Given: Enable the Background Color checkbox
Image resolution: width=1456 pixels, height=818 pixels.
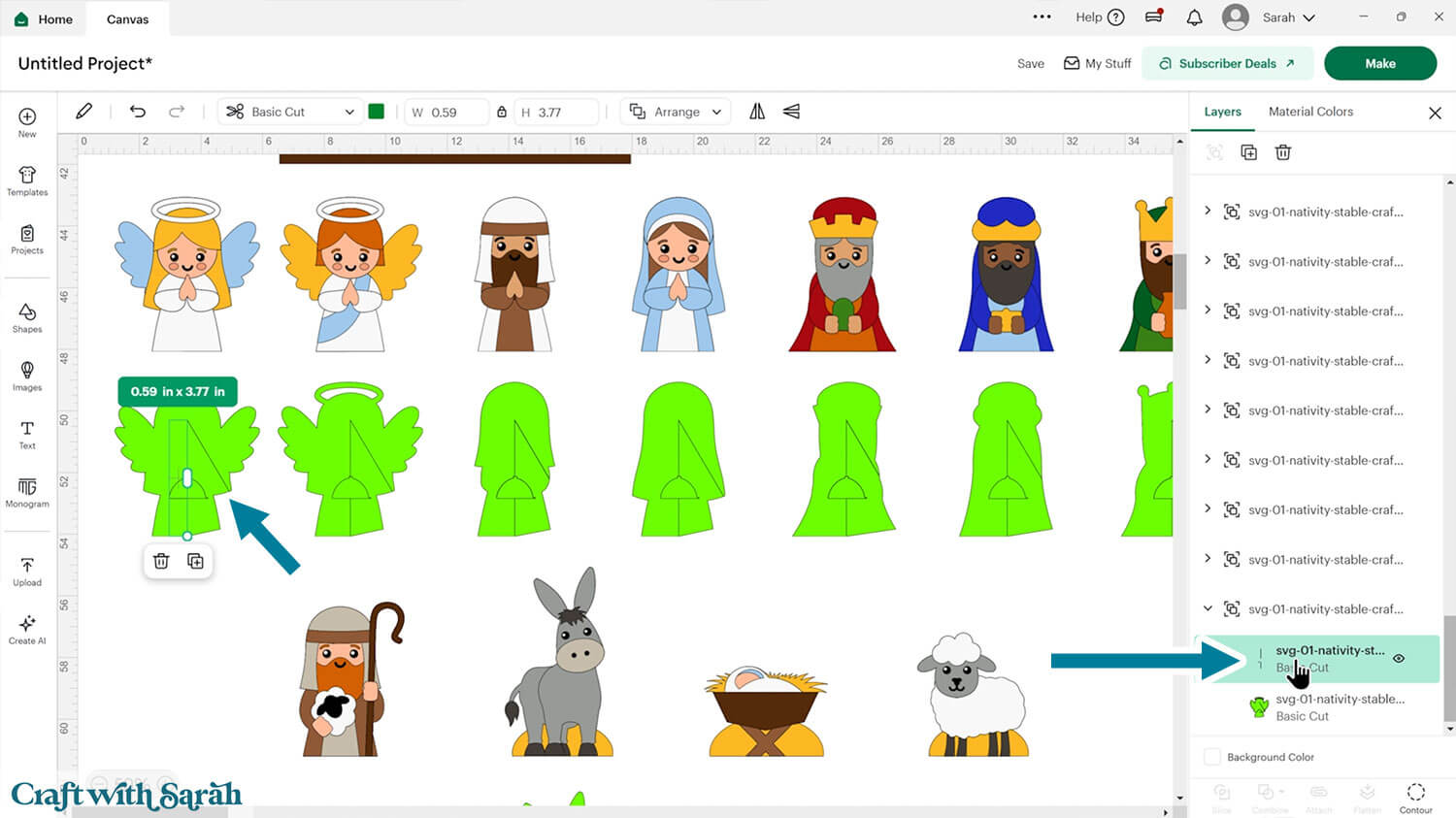Looking at the screenshot, I should point(1212,757).
